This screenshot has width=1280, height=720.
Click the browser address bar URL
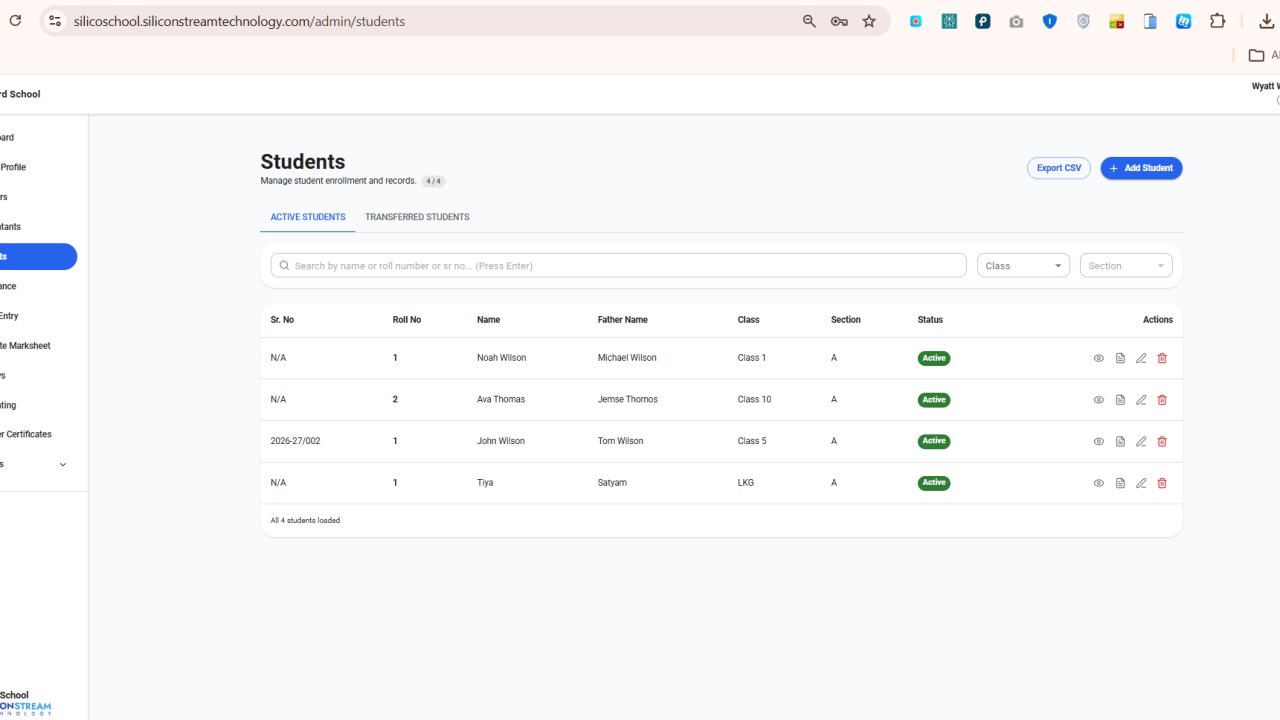pyautogui.click(x=239, y=21)
